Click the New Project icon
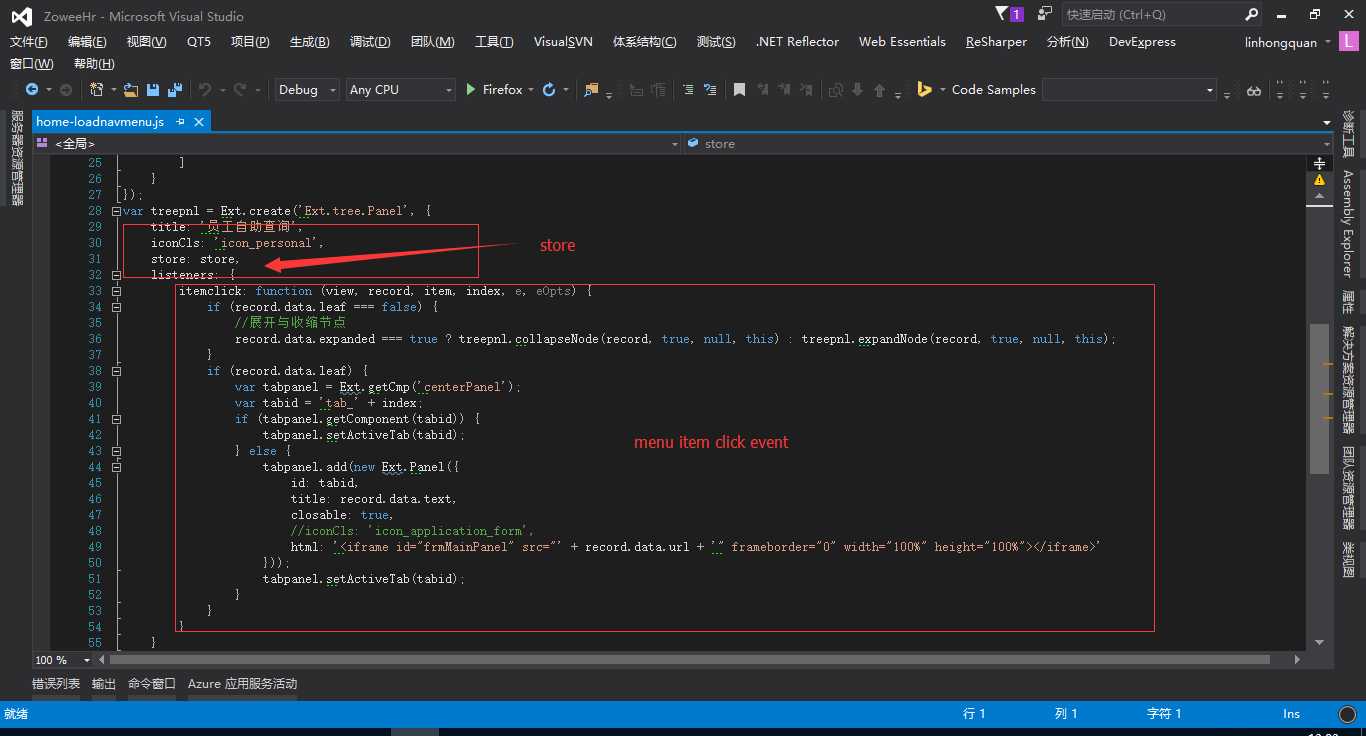This screenshot has height=736, width=1366. [x=97, y=90]
